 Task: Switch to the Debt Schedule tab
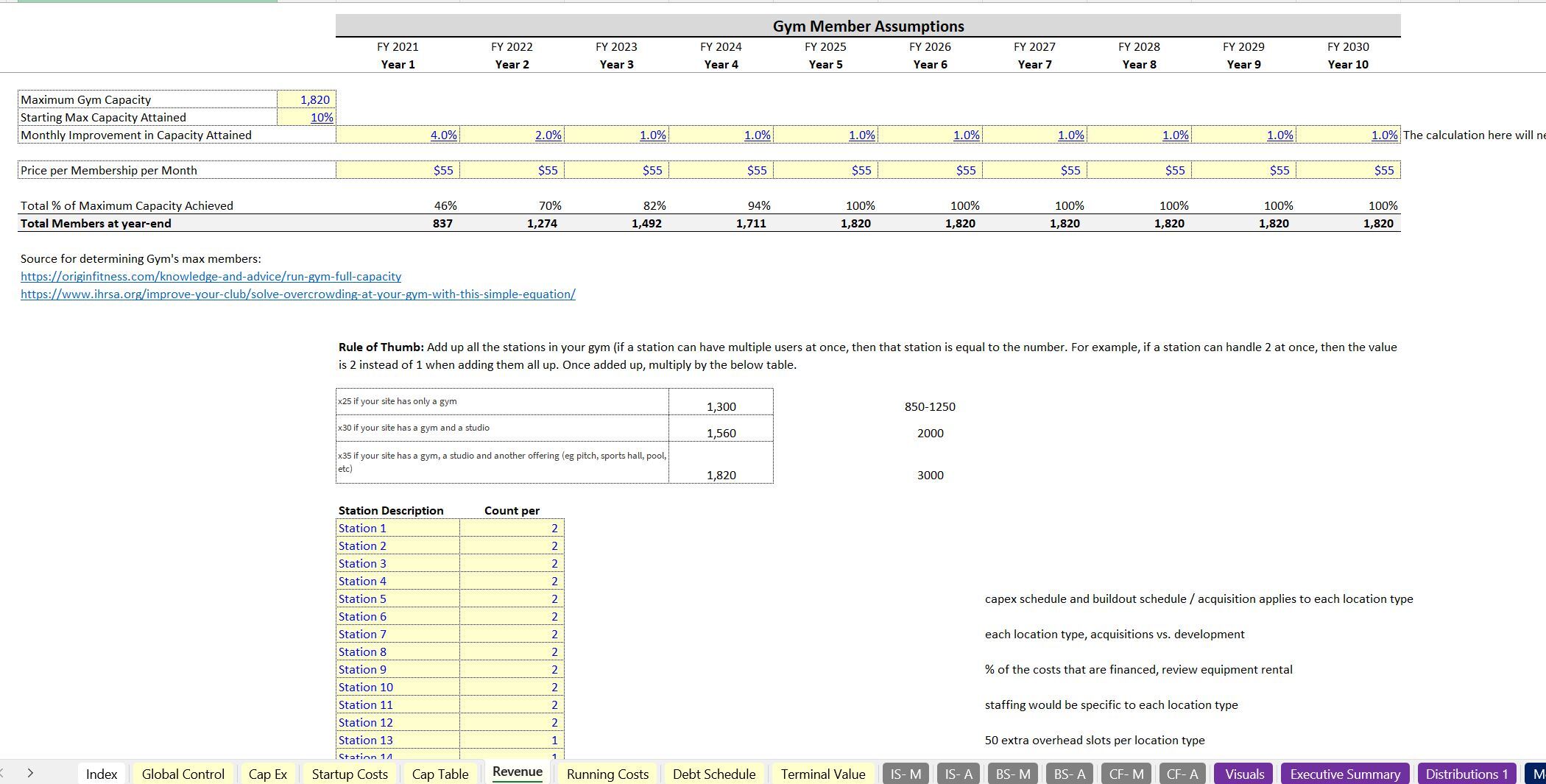click(x=713, y=774)
